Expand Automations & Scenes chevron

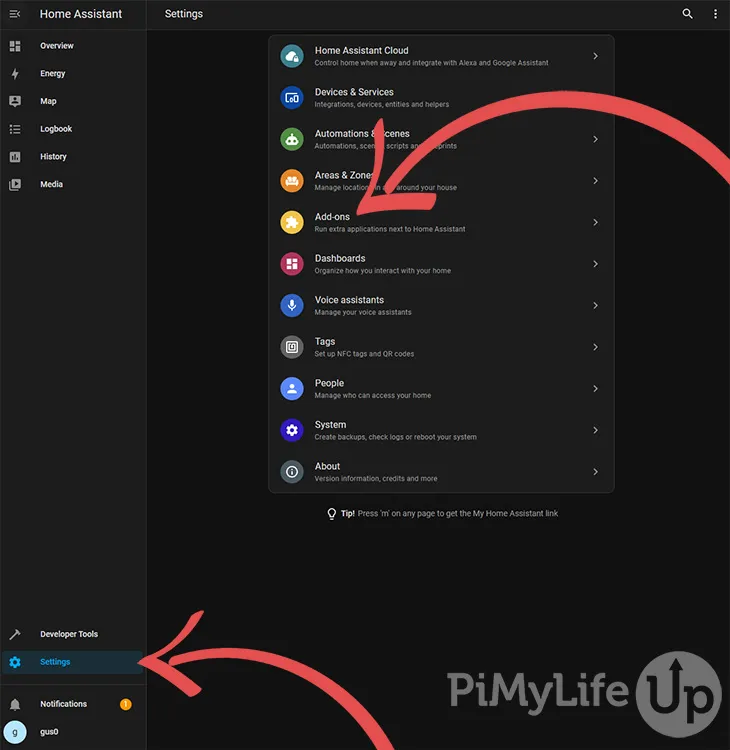(x=596, y=140)
